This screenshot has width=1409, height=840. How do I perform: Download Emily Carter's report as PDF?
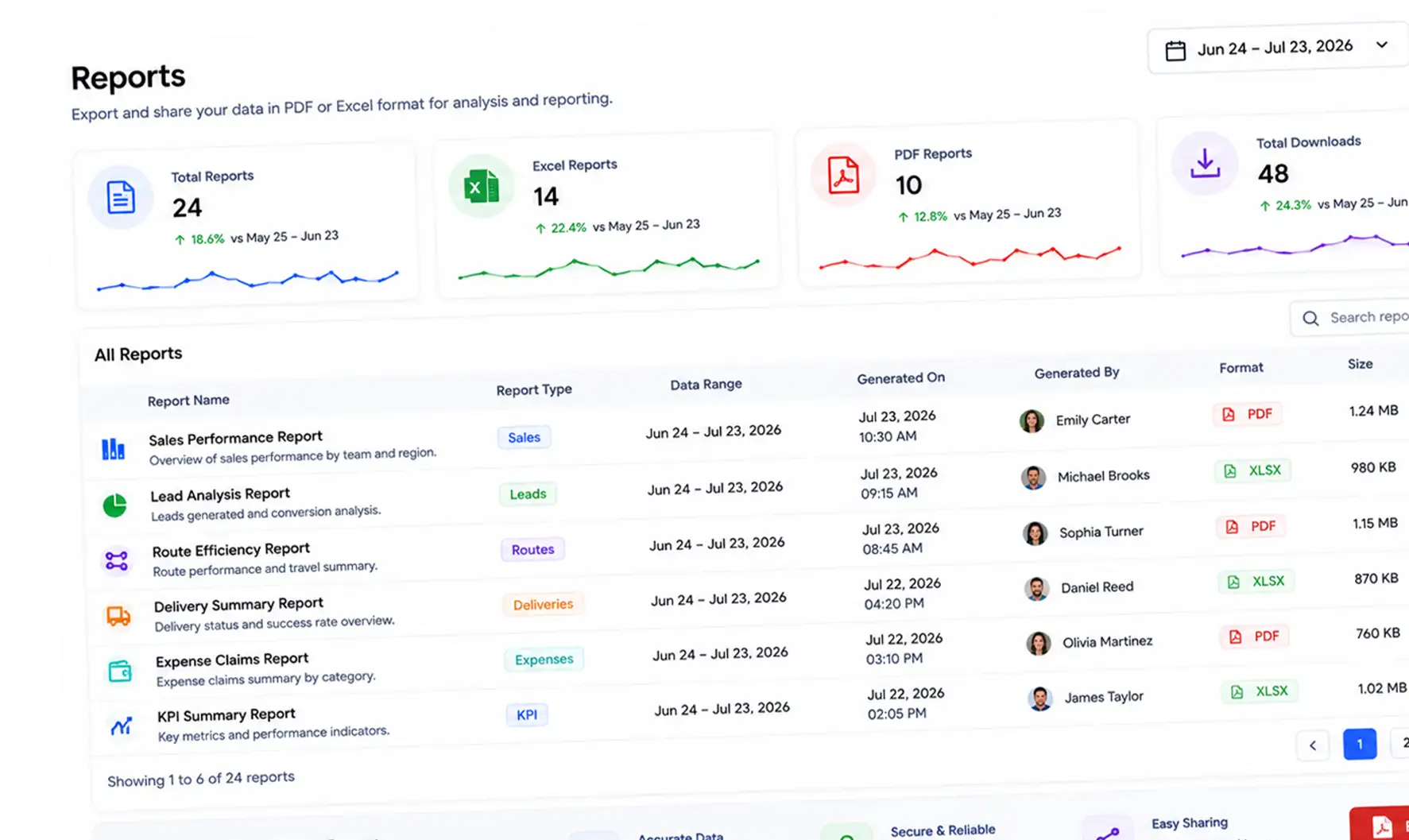coord(1248,414)
